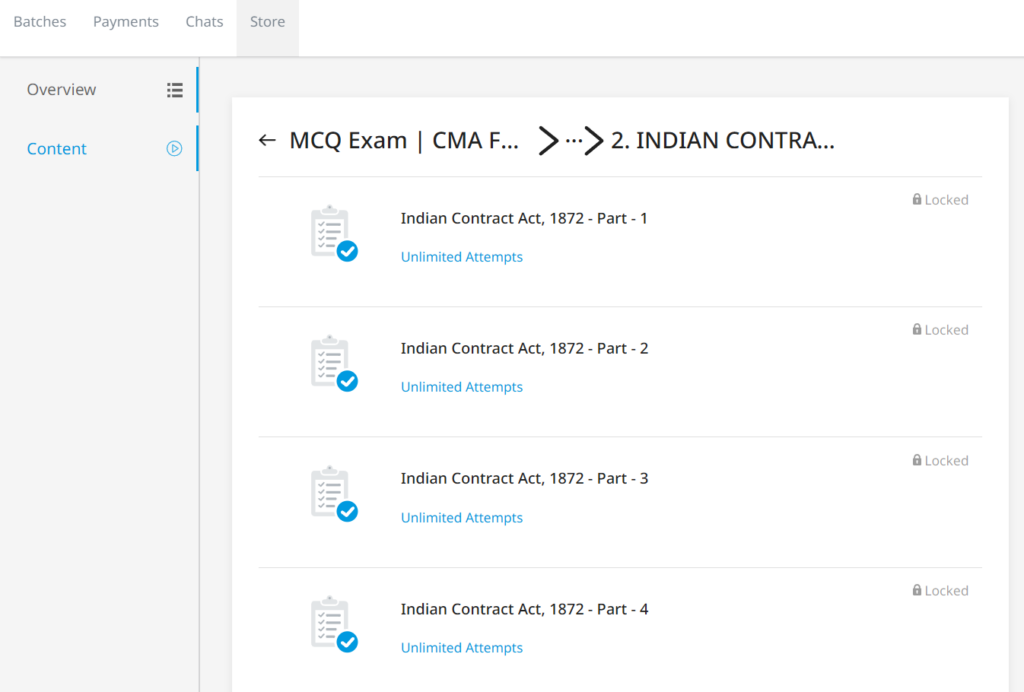Select the Store tab
This screenshot has width=1024, height=692.
267,22
